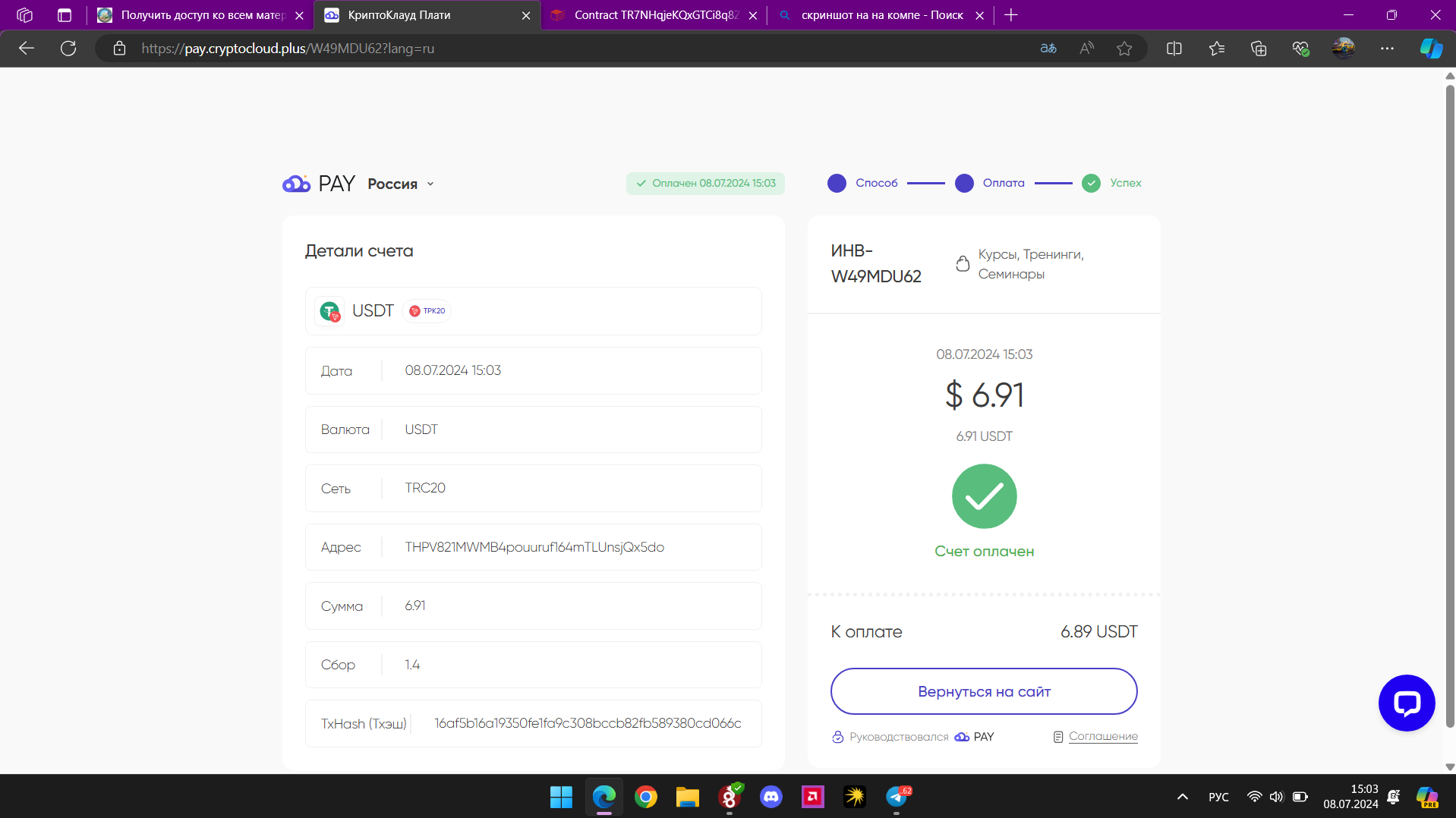Open the CryptoCloud PAY logo

pyautogui.click(x=318, y=184)
